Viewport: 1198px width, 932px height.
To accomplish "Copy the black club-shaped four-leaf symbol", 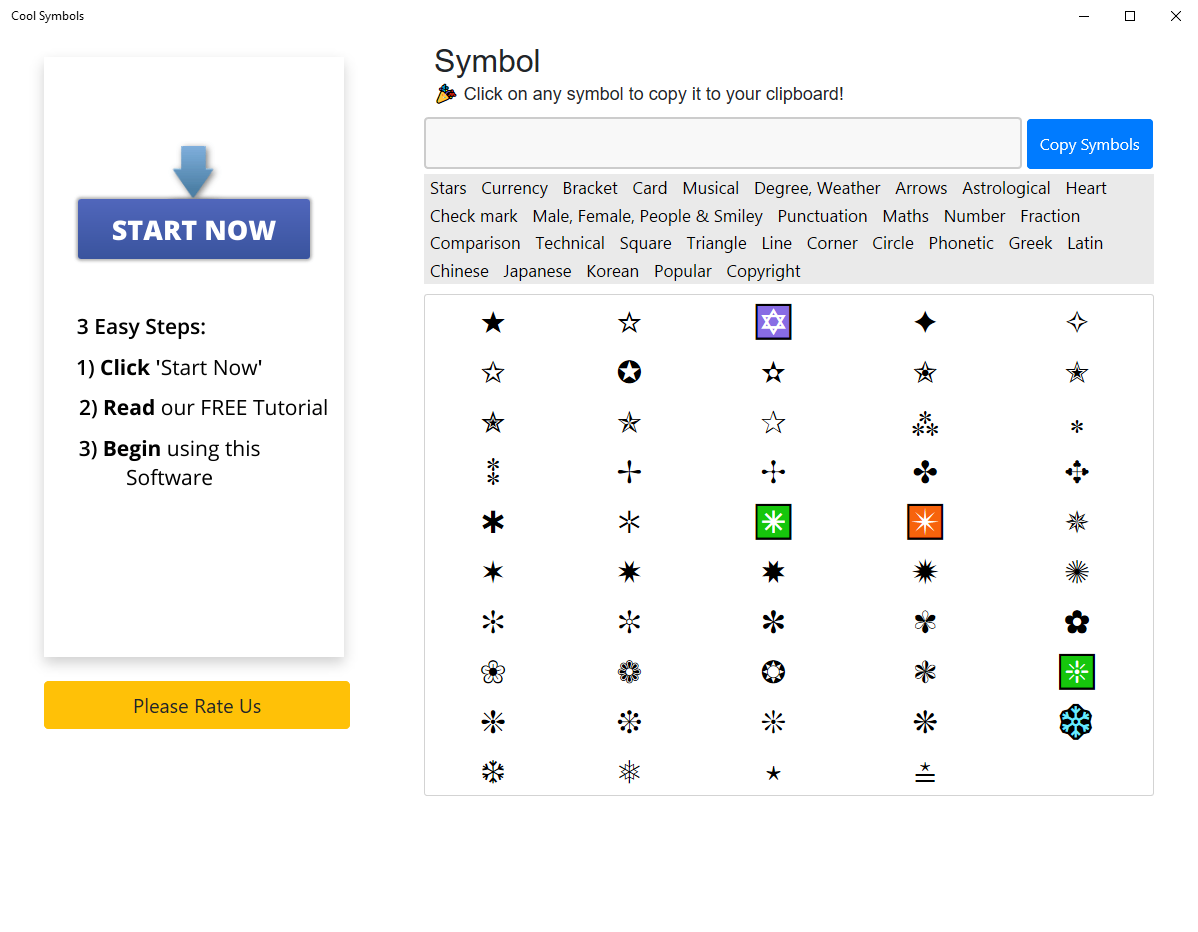I will pyautogui.click(x=925, y=472).
